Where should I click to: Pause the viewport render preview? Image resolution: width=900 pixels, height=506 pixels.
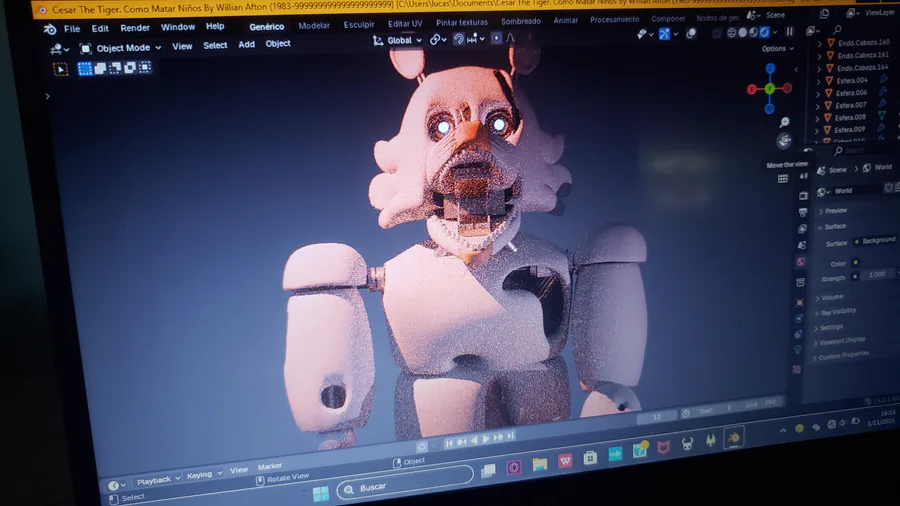790,32
